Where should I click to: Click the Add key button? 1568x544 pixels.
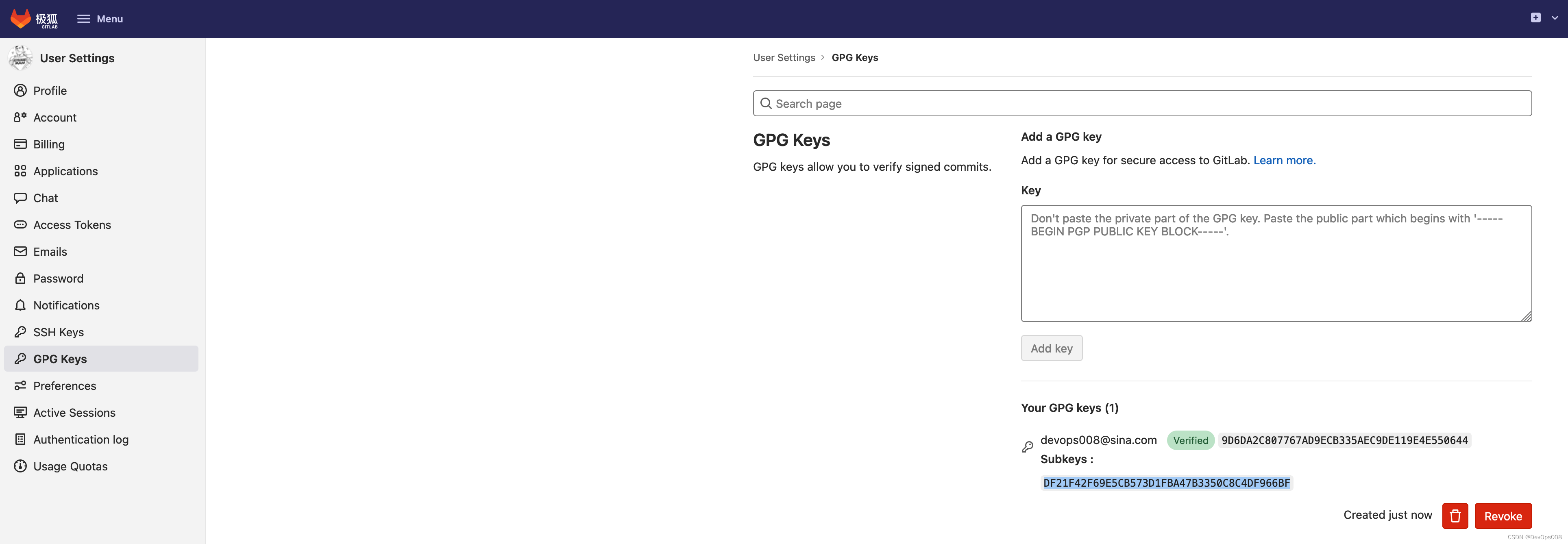point(1051,348)
